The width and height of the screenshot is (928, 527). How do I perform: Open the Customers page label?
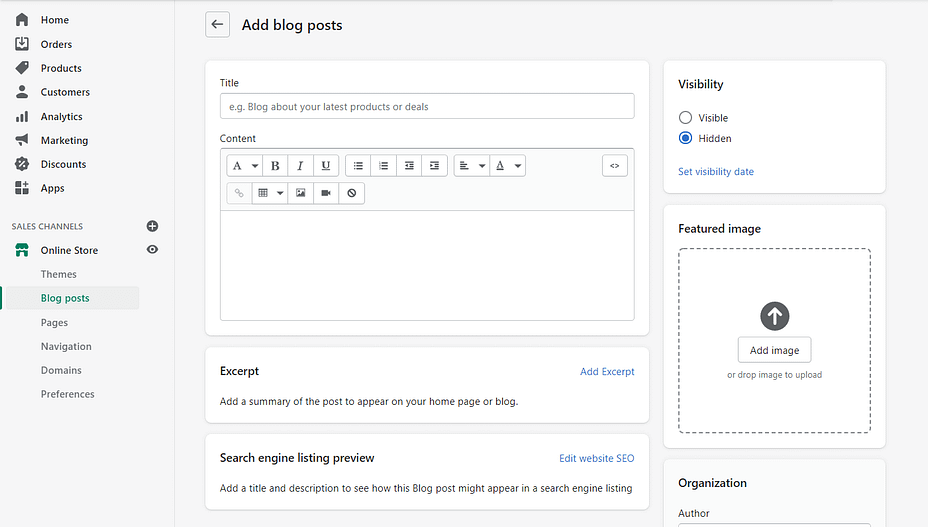click(x=65, y=92)
